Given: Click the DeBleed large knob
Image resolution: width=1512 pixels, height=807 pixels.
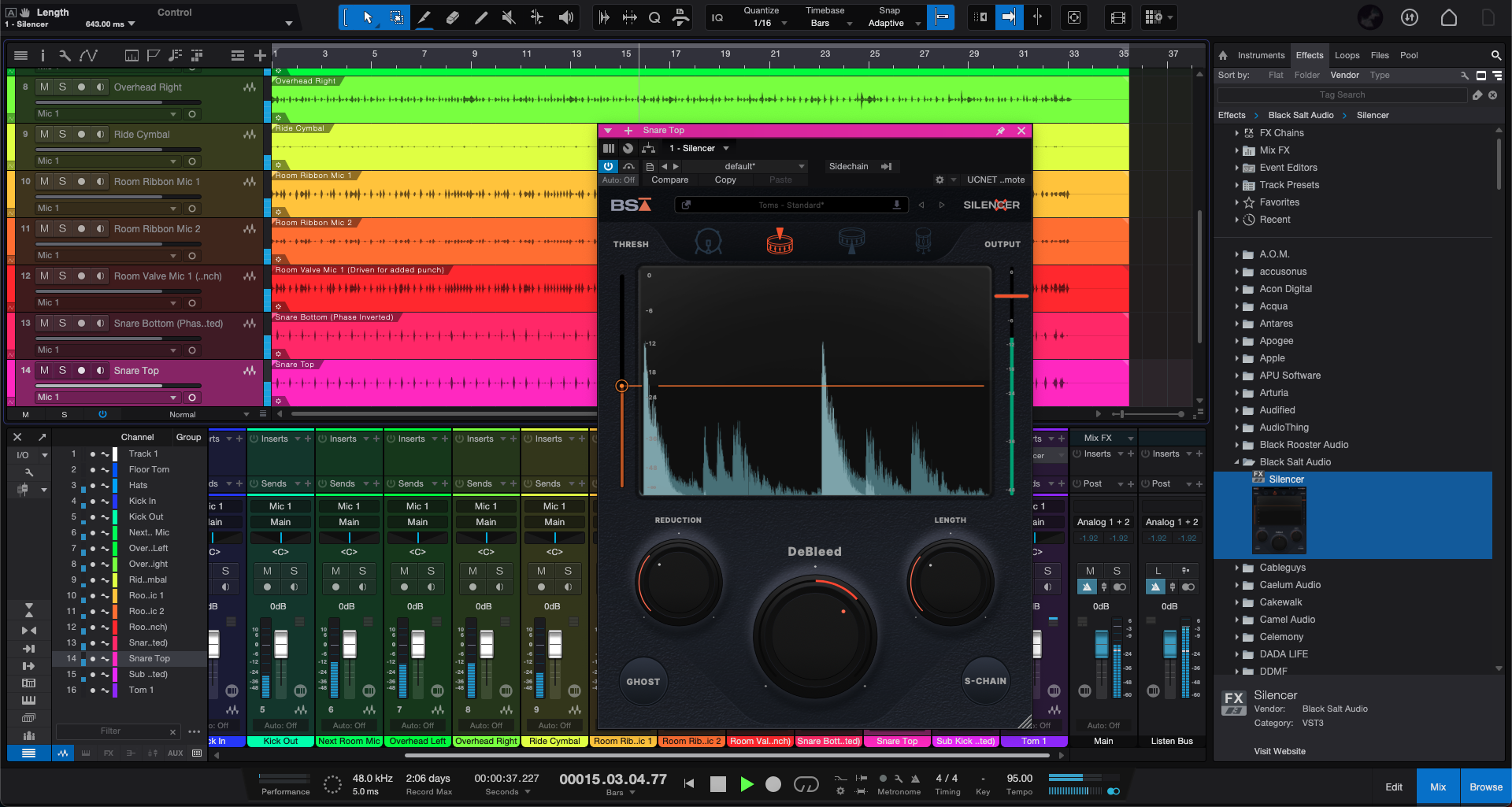Looking at the screenshot, I should [814, 635].
